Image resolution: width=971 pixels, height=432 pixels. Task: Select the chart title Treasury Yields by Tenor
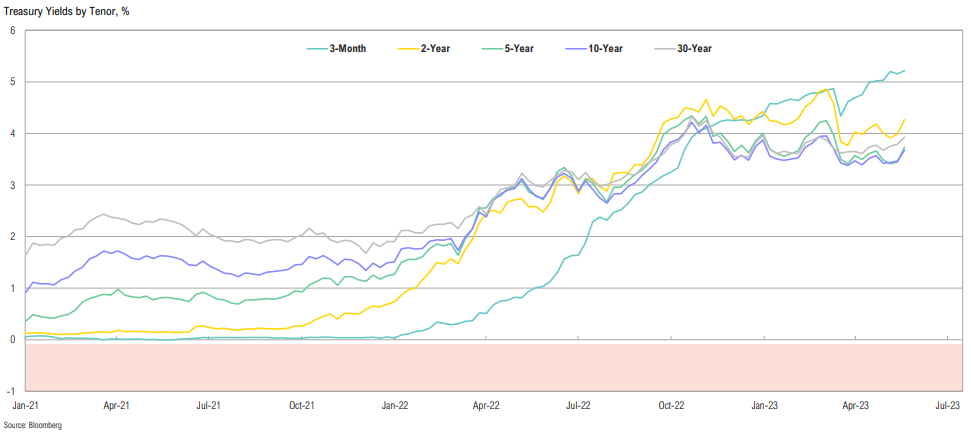66,10
